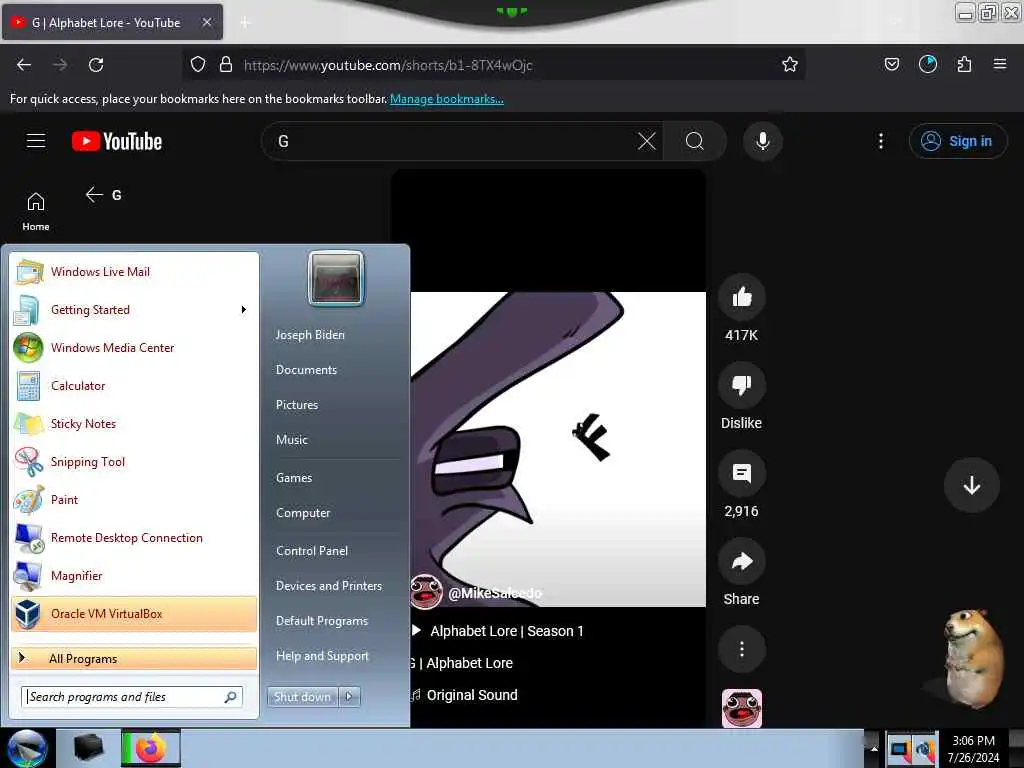1024x768 pixels.
Task: Clear the YouTube search box with X
Action: click(x=647, y=141)
